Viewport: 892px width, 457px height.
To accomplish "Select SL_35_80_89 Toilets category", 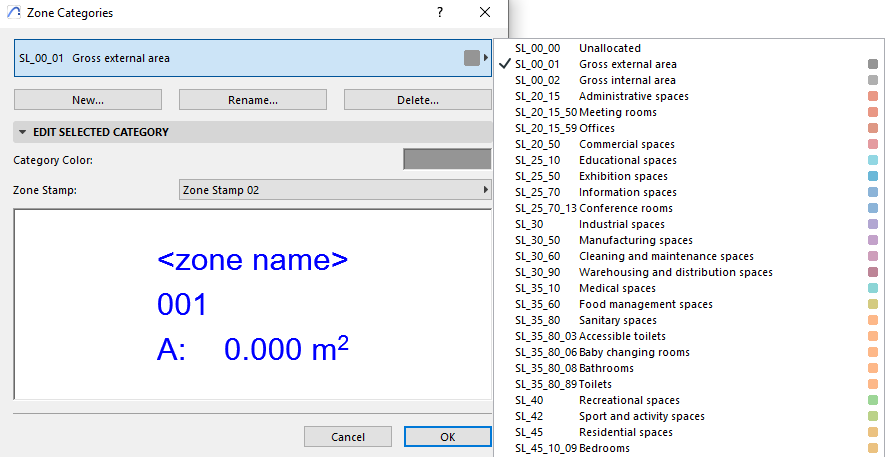I will (x=689, y=384).
